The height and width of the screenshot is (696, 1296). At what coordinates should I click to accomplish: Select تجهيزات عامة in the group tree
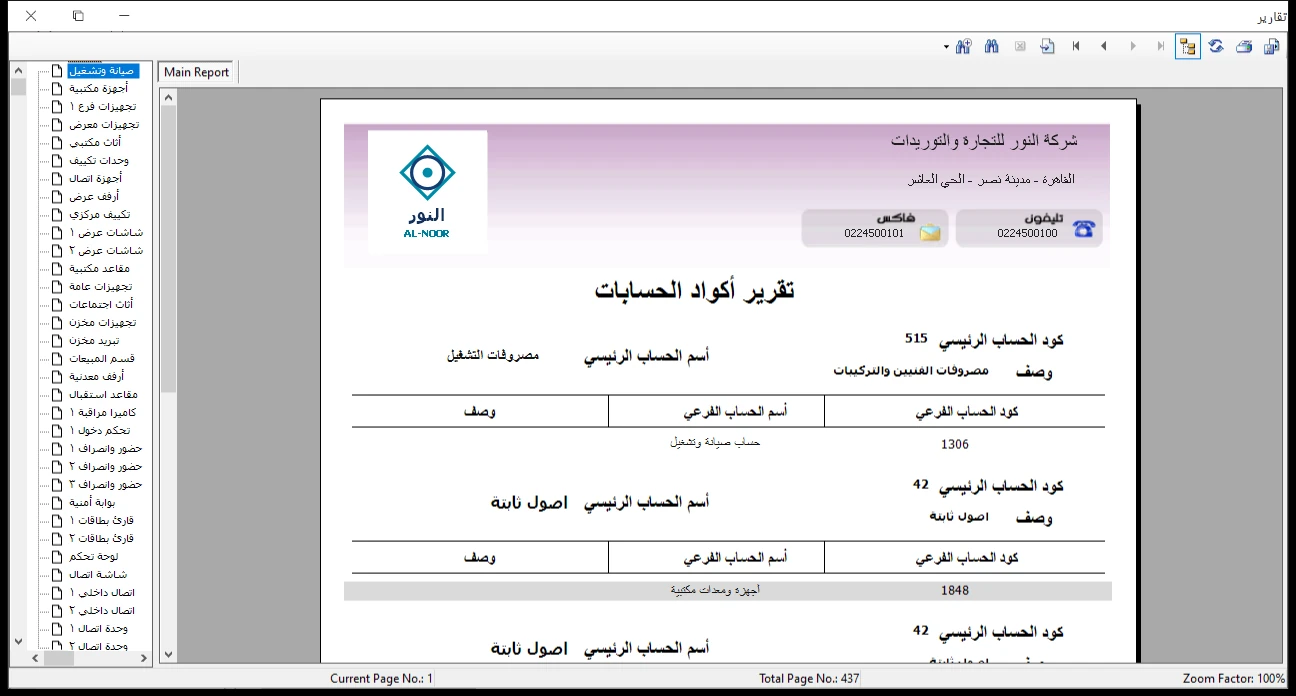point(101,287)
